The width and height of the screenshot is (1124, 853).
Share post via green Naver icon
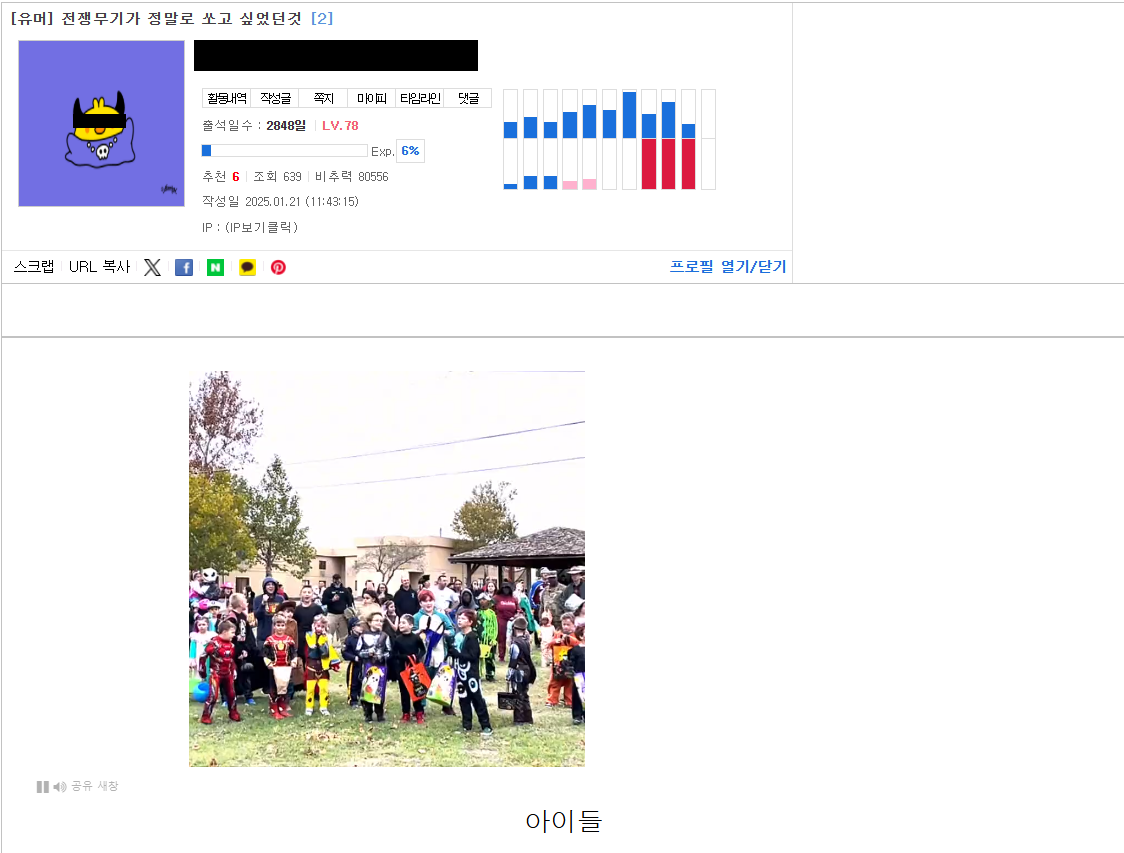(216, 267)
